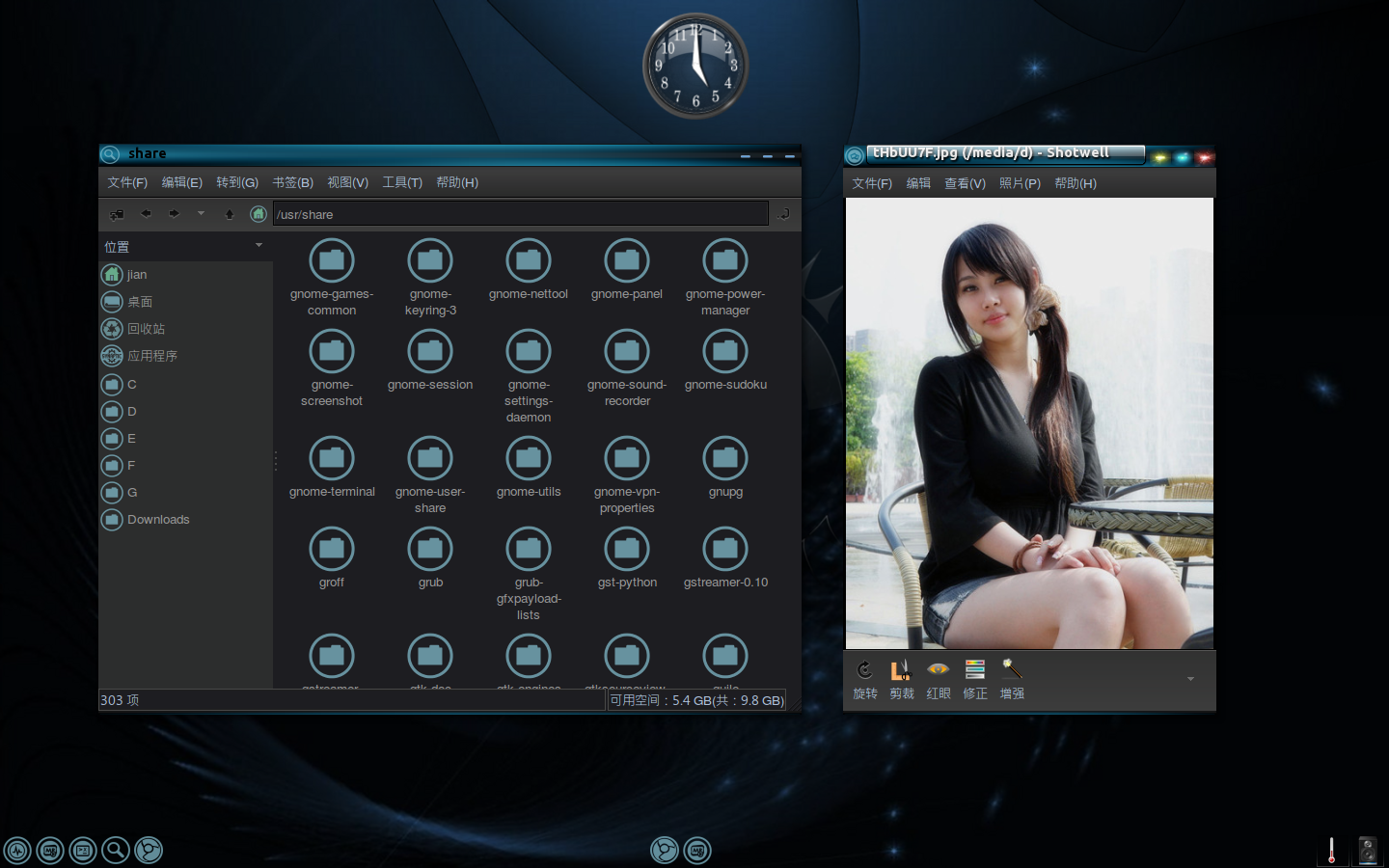Select the gnome-vpn-properties folder
Image resolution: width=1389 pixels, height=868 pixels.
click(x=627, y=475)
